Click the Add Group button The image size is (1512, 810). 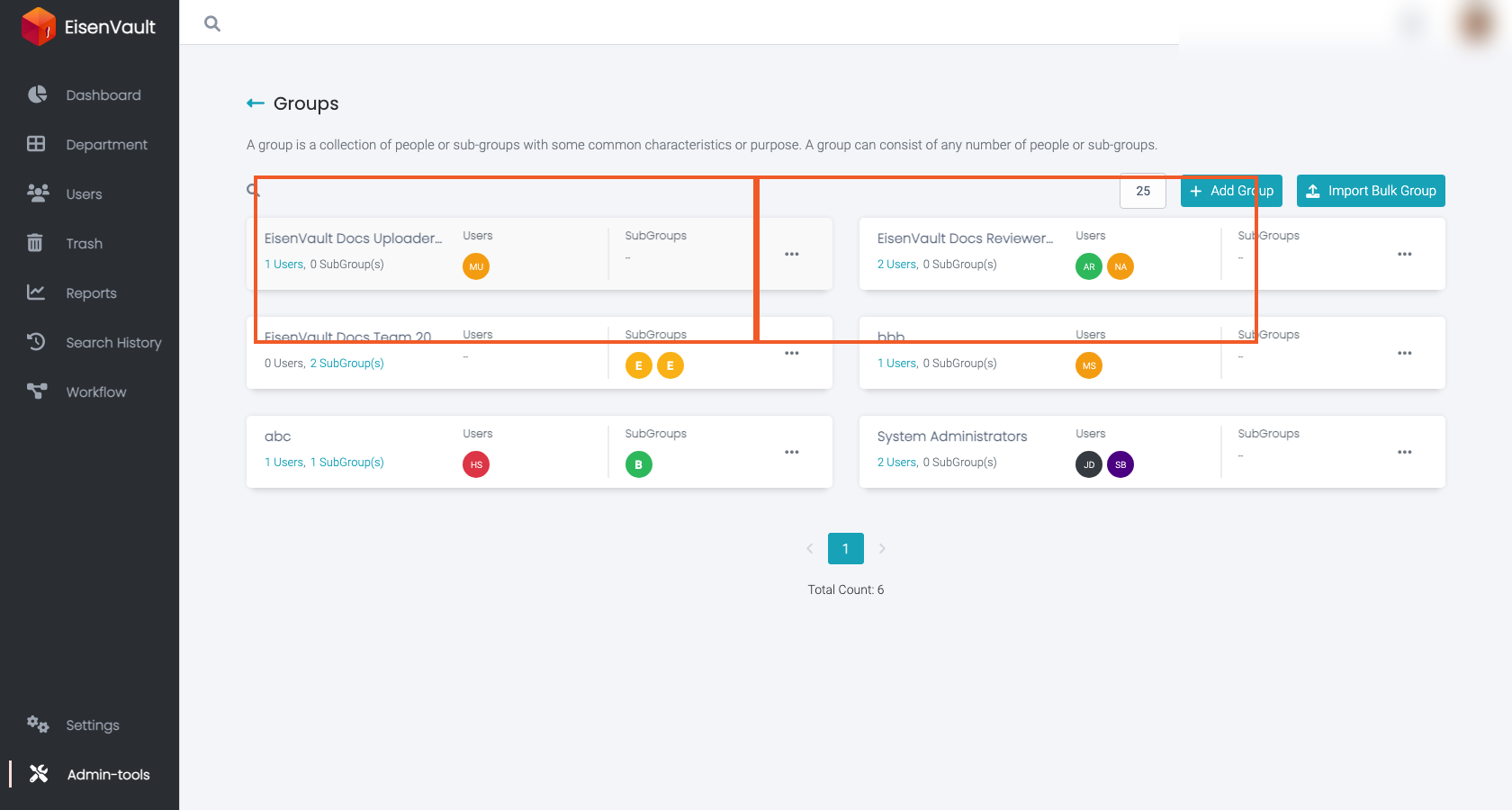point(1231,191)
